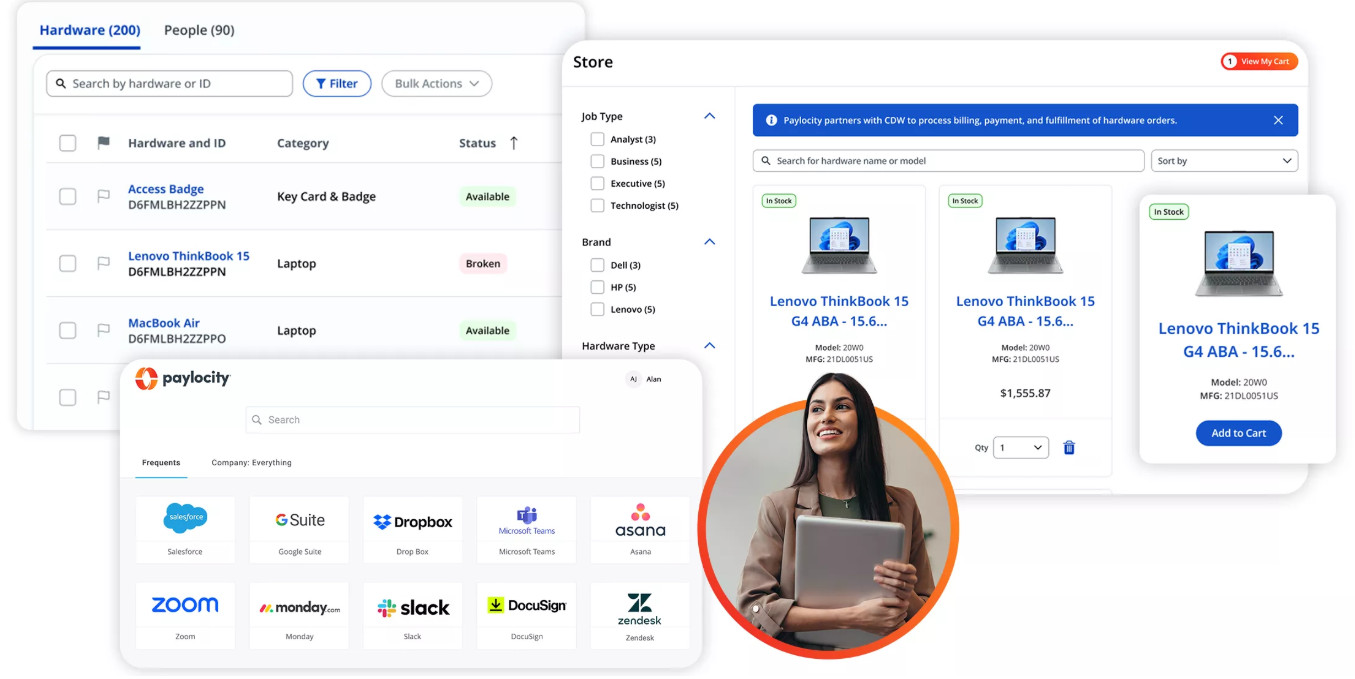This screenshot has height=679, width=1355.
Task: Open the Monday app tile
Action: click(x=299, y=614)
